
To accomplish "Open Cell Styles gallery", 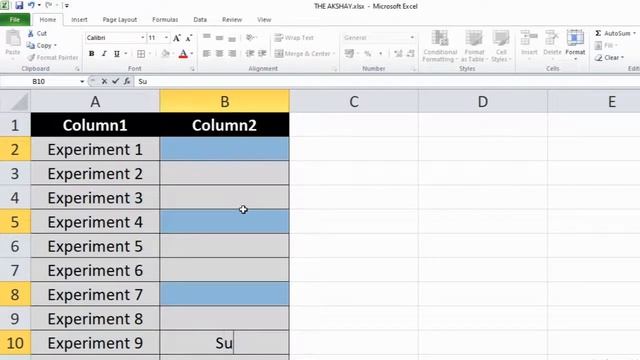I will click(501, 46).
